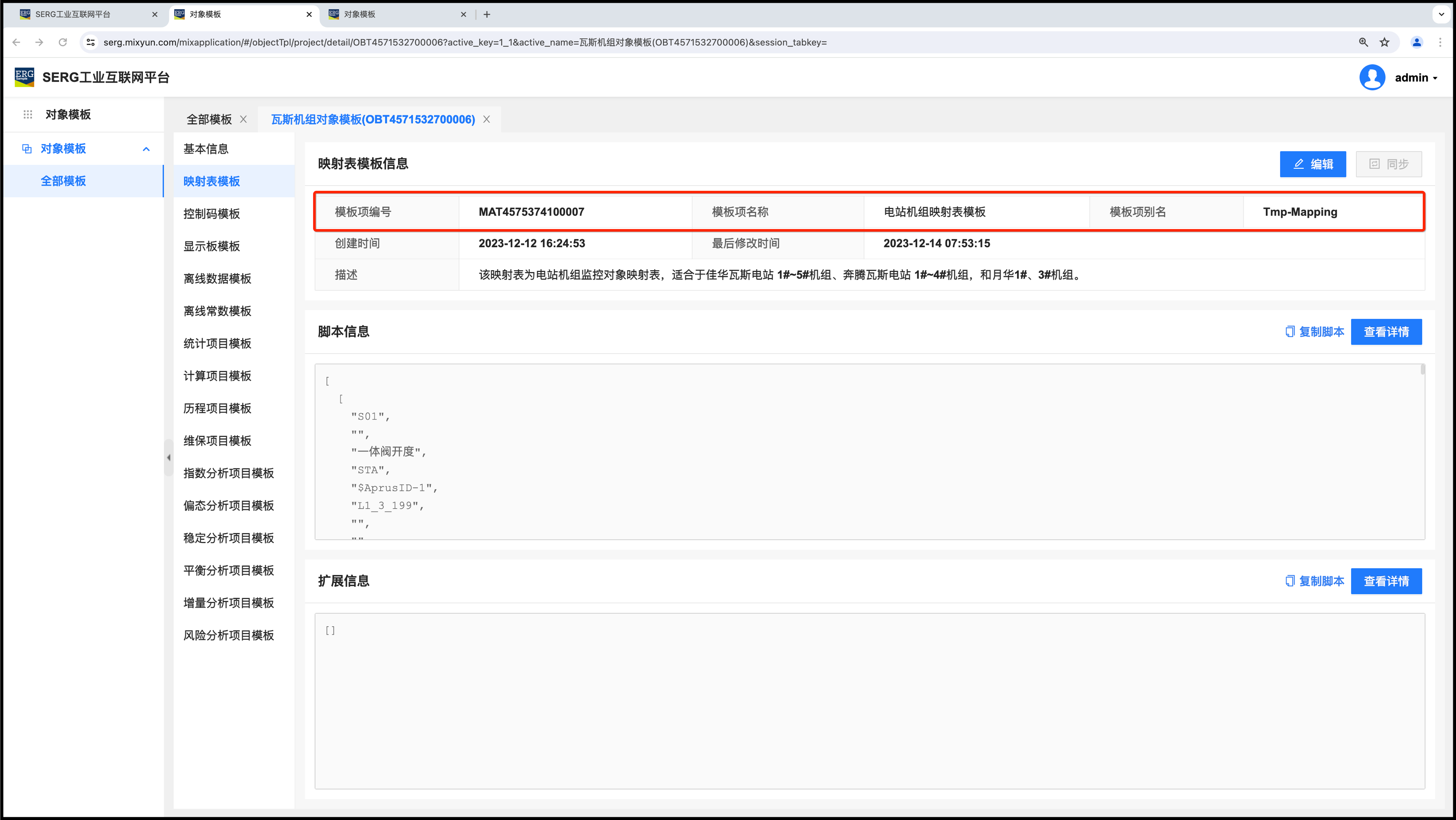Open the site information icon in address bar

[x=90, y=43]
